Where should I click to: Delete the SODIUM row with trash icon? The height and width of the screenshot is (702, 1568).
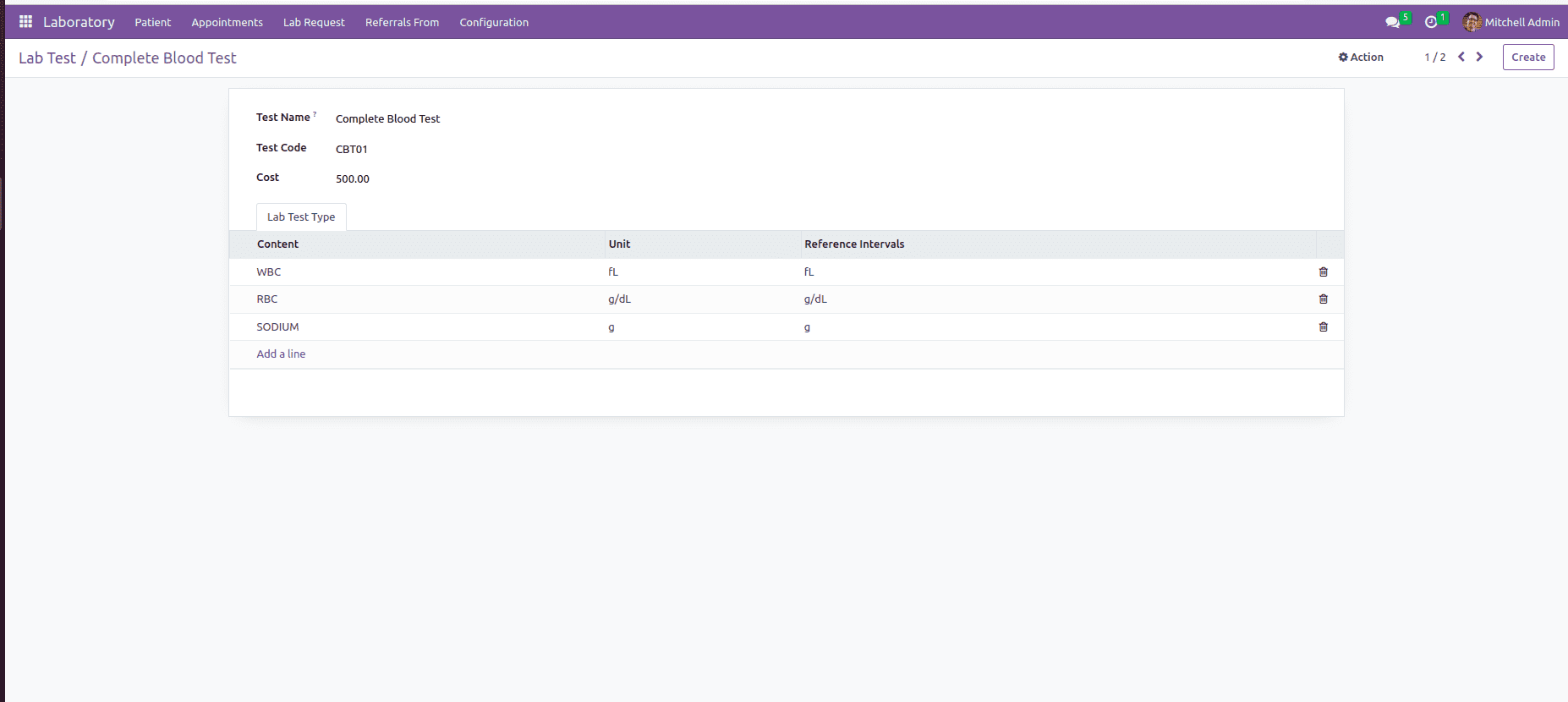(x=1323, y=327)
